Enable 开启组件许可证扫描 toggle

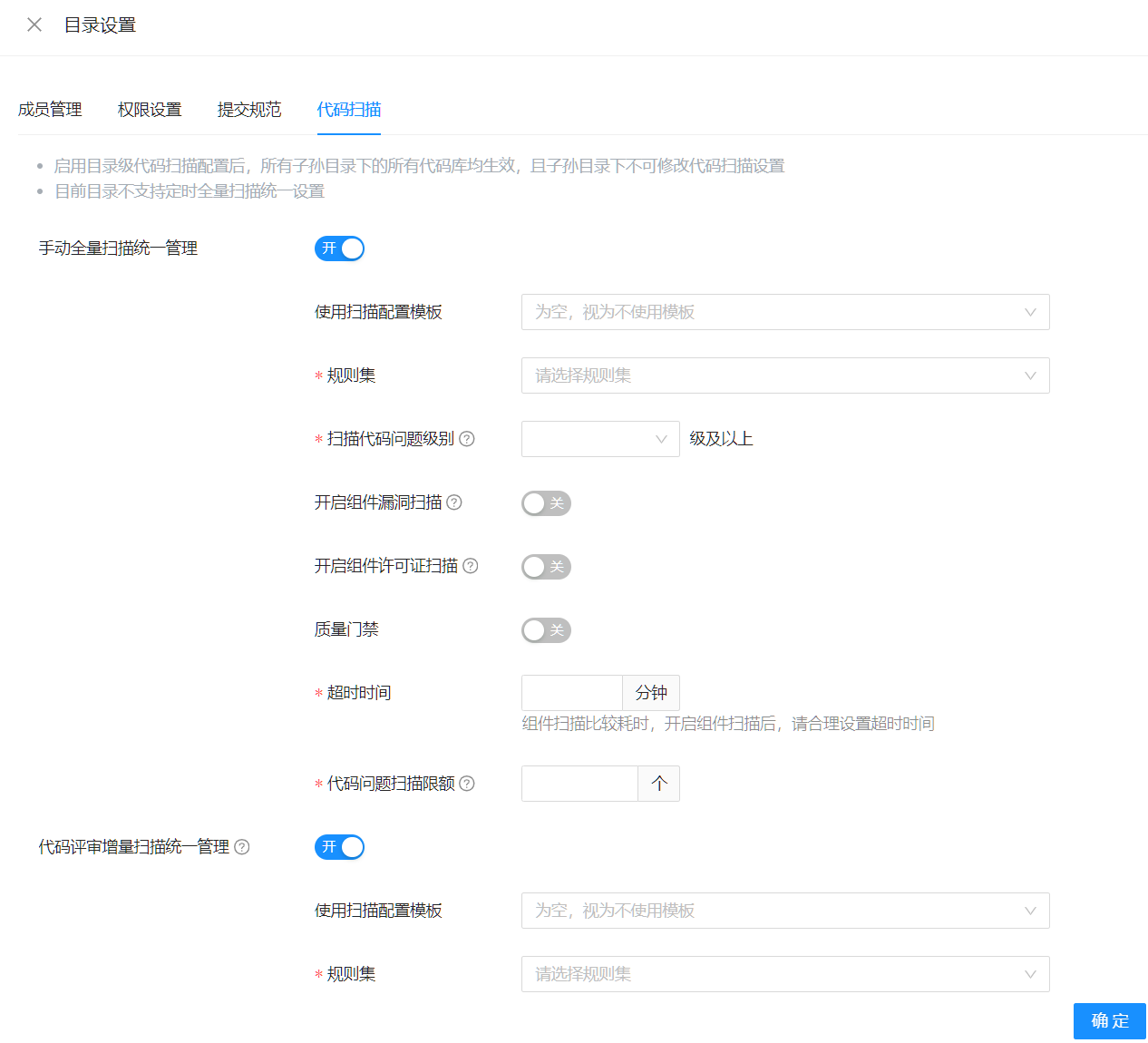546,567
